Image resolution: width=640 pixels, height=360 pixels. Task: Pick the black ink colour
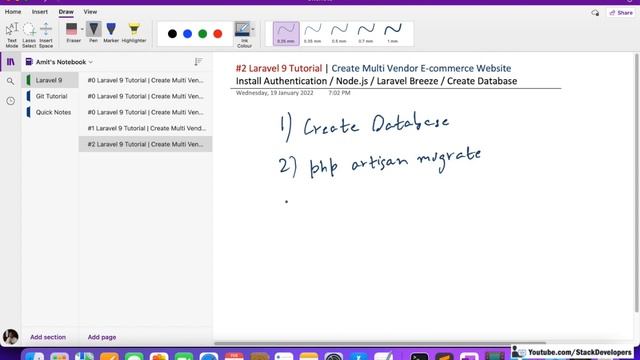(x=172, y=34)
